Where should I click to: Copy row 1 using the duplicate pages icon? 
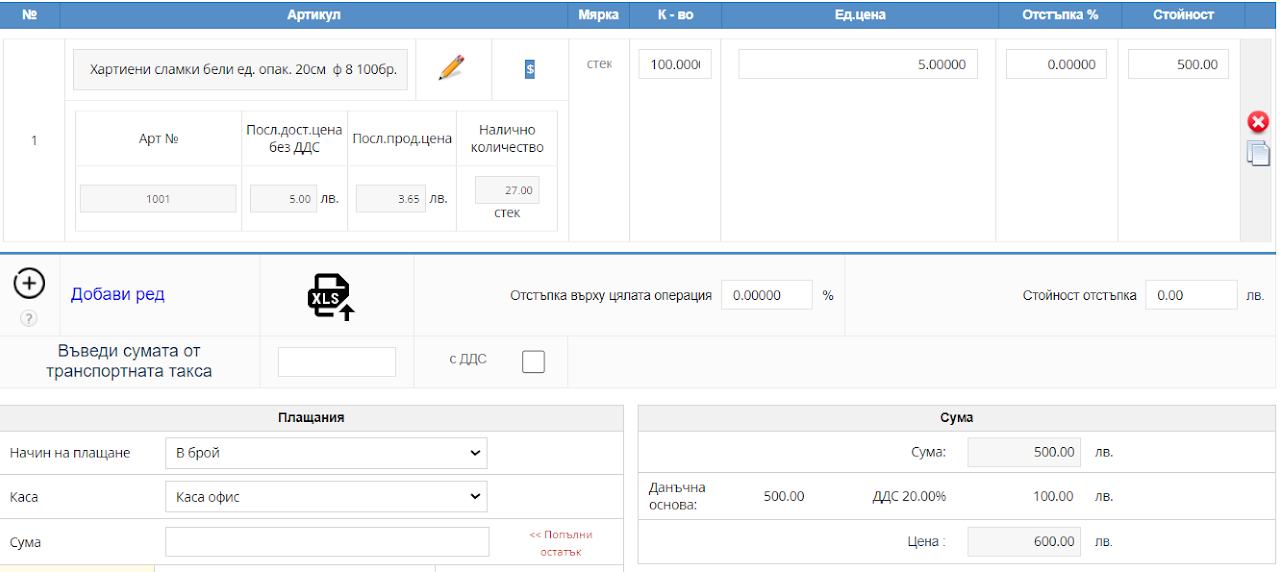coord(1258,153)
